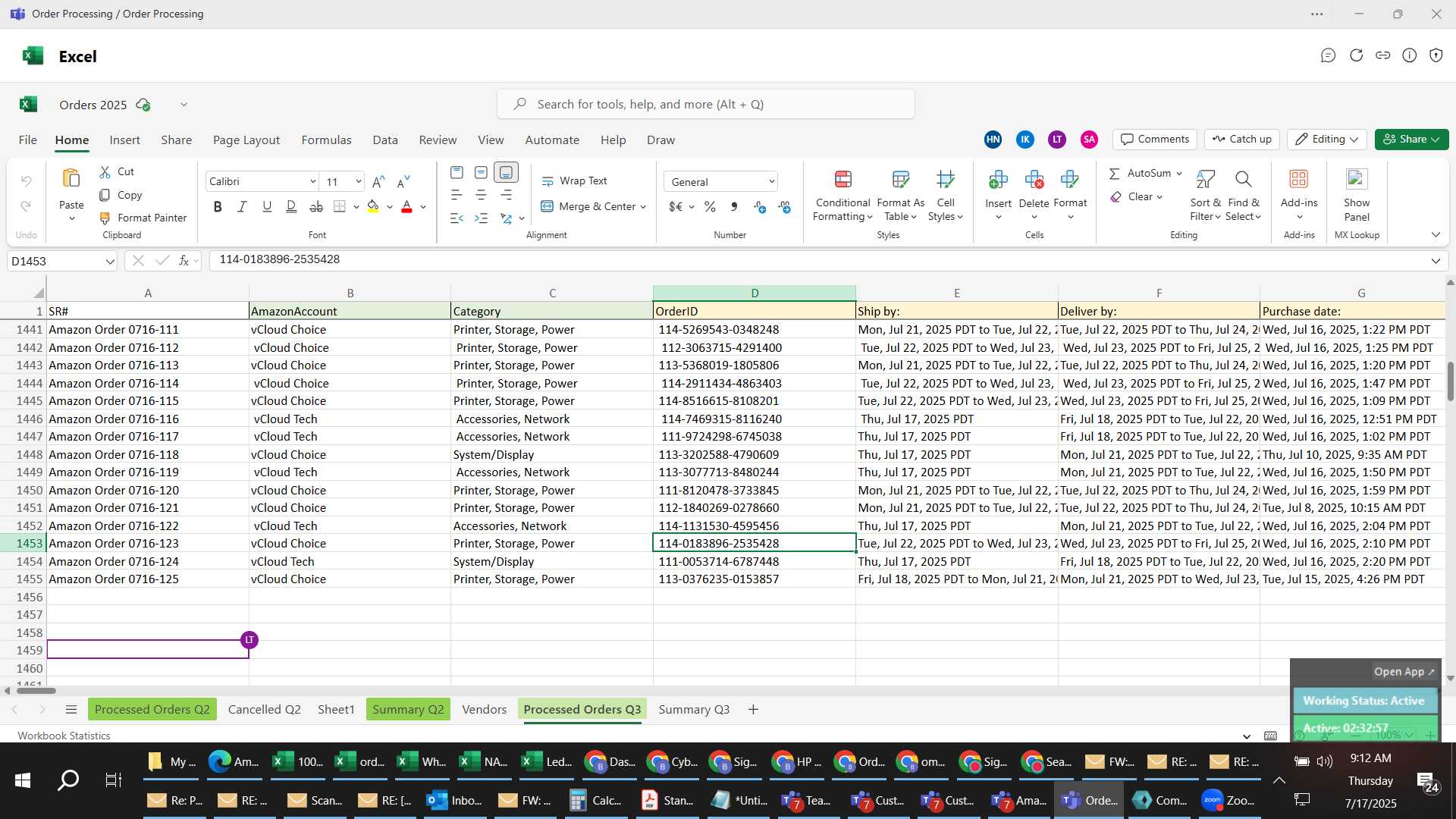Viewport: 1456px width, 819px height.
Task: Click the increase decimal icon
Action: (760, 206)
